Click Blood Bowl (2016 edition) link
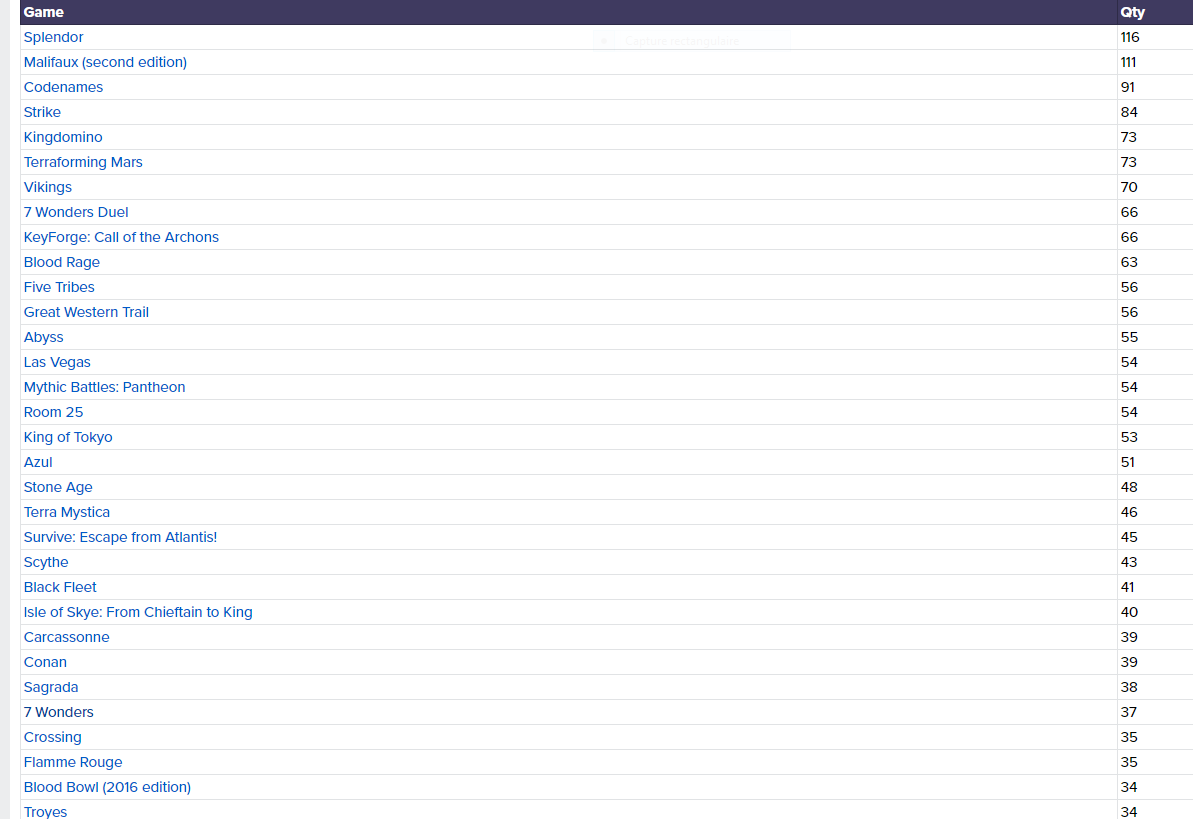 (107, 787)
